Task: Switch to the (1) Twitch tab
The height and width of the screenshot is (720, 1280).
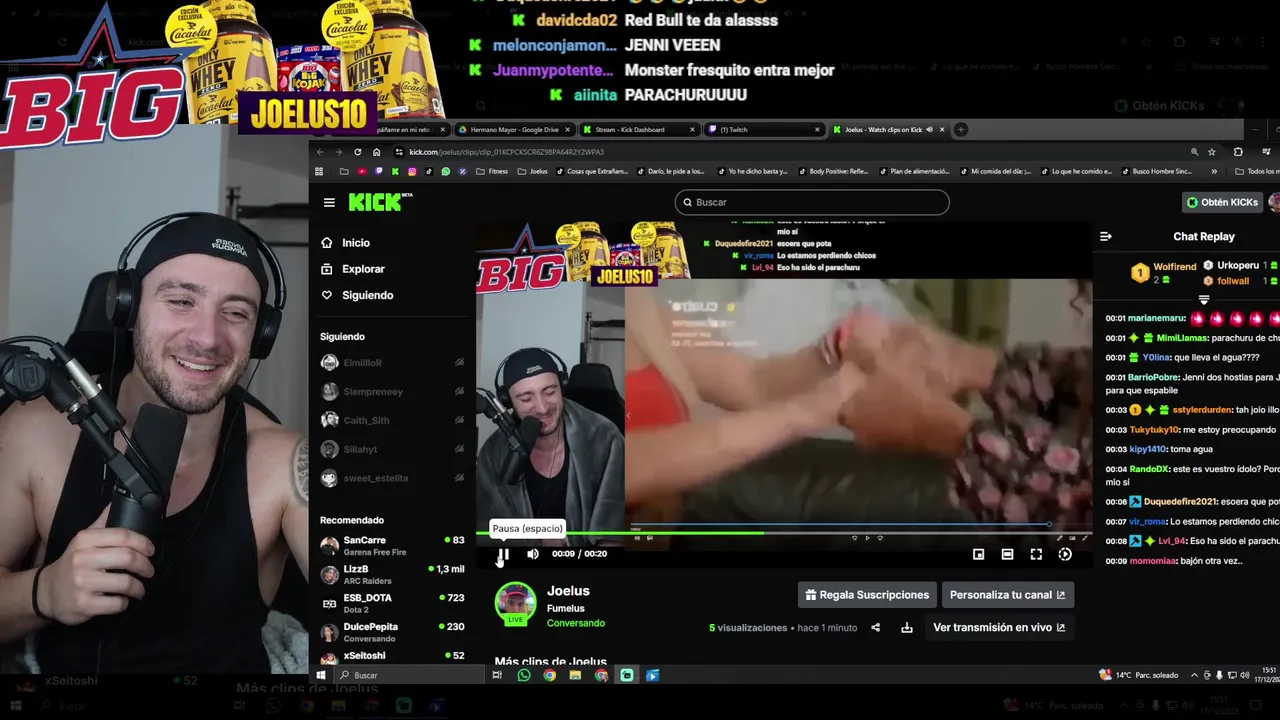Action: (x=762, y=129)
